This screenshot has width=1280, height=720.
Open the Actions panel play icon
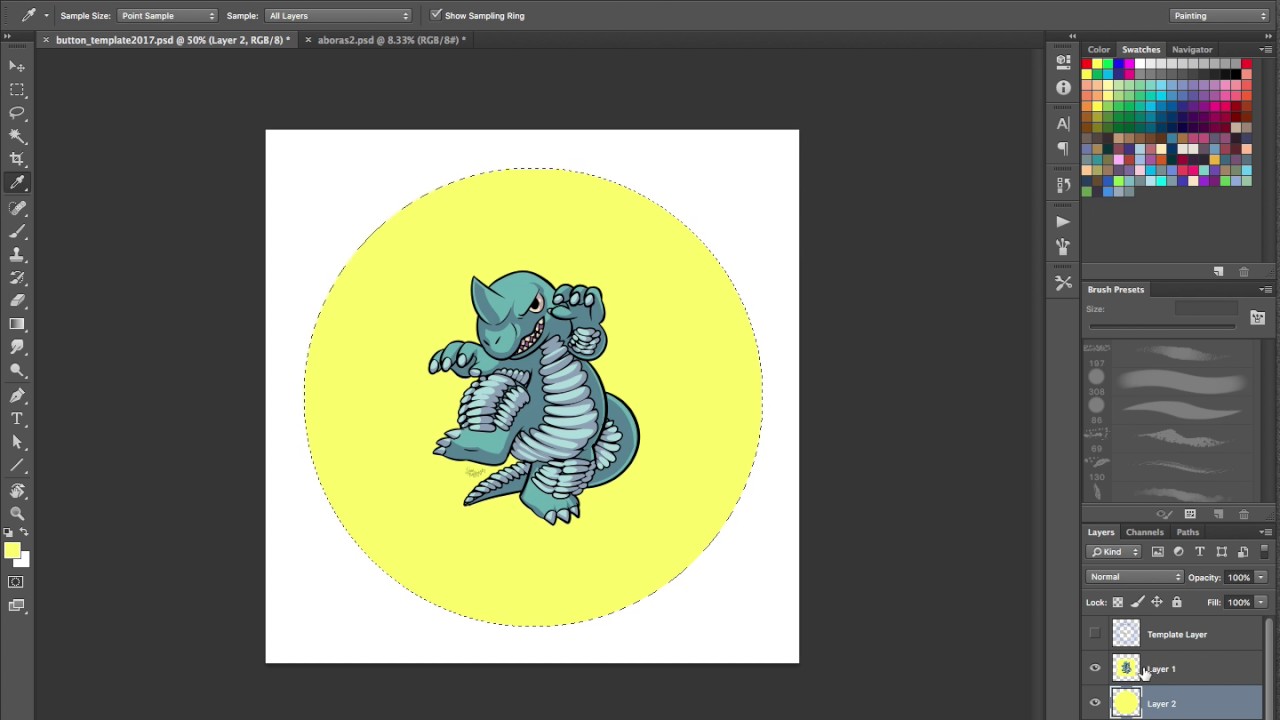point(1063,222)
